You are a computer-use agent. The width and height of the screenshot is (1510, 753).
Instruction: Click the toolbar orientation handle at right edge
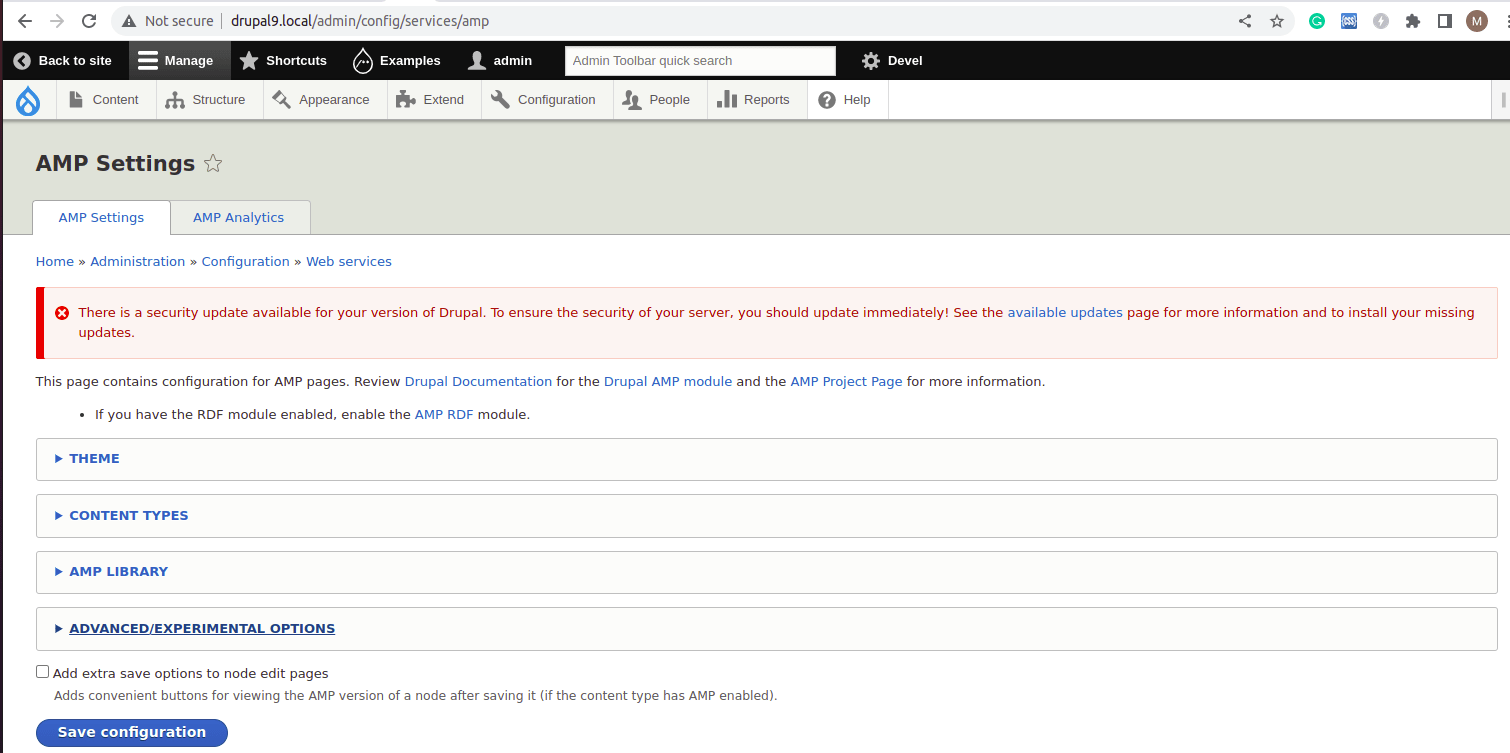click(1503, 100)
